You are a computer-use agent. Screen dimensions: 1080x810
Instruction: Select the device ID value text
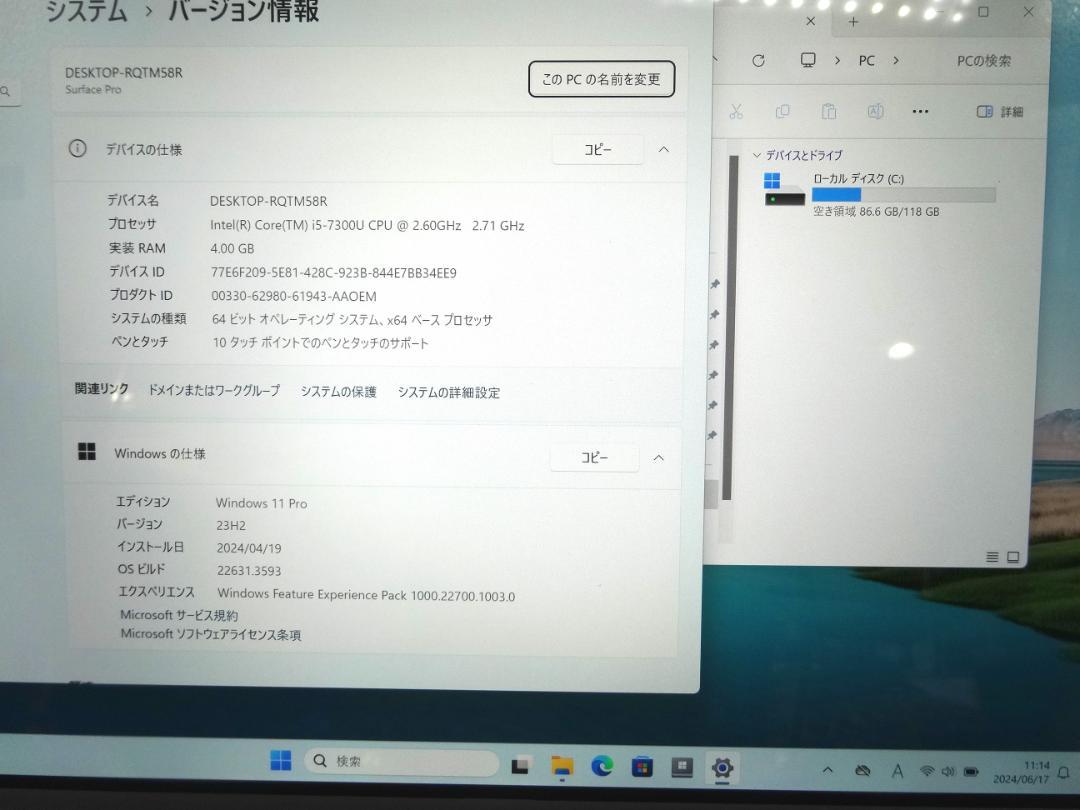(333, 273)
